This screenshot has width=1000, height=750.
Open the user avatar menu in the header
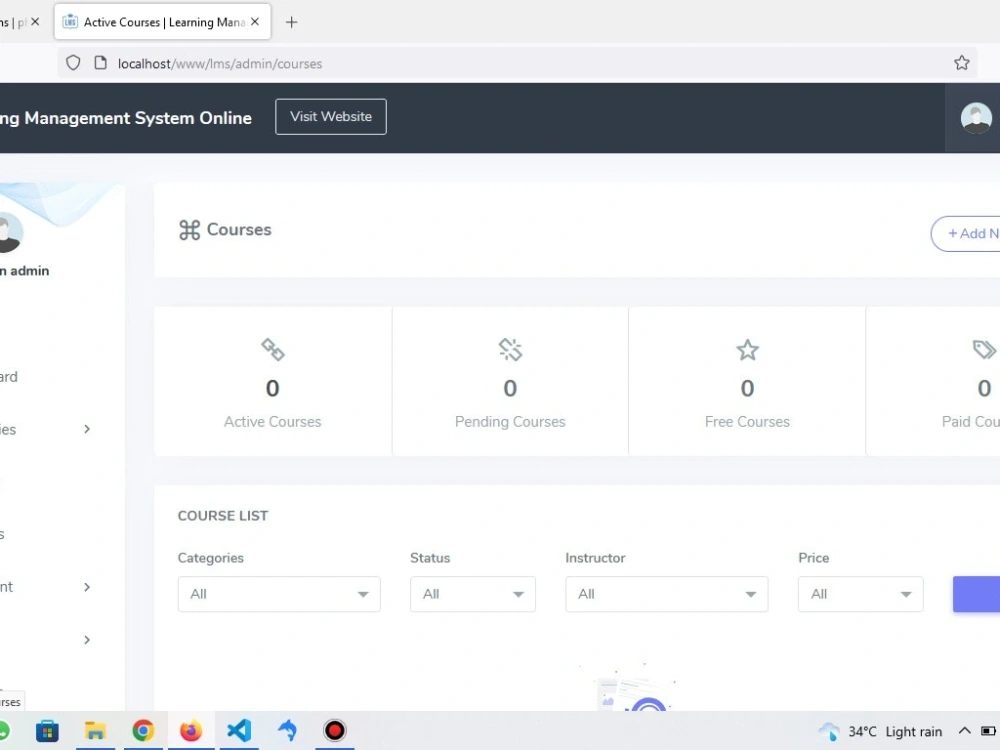point(976,118)
